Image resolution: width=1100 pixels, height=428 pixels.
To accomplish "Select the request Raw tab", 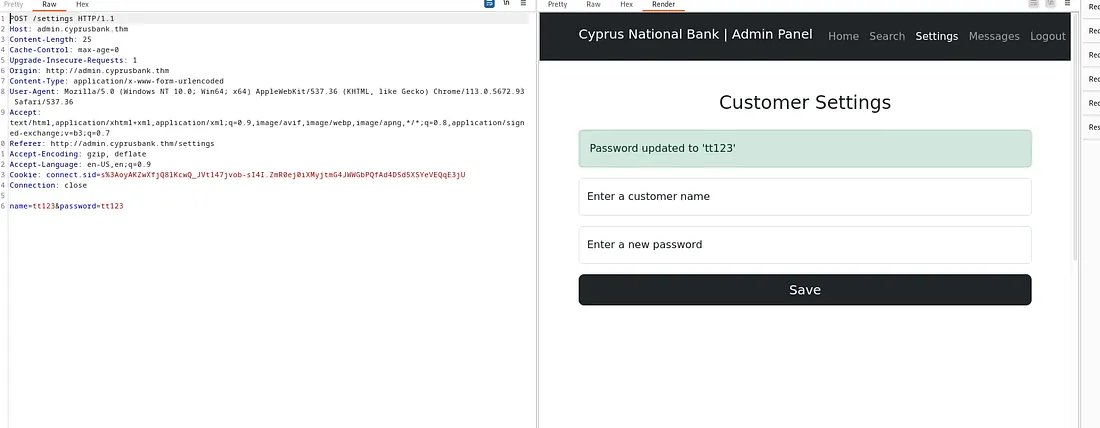I will (x=49, y=5).
